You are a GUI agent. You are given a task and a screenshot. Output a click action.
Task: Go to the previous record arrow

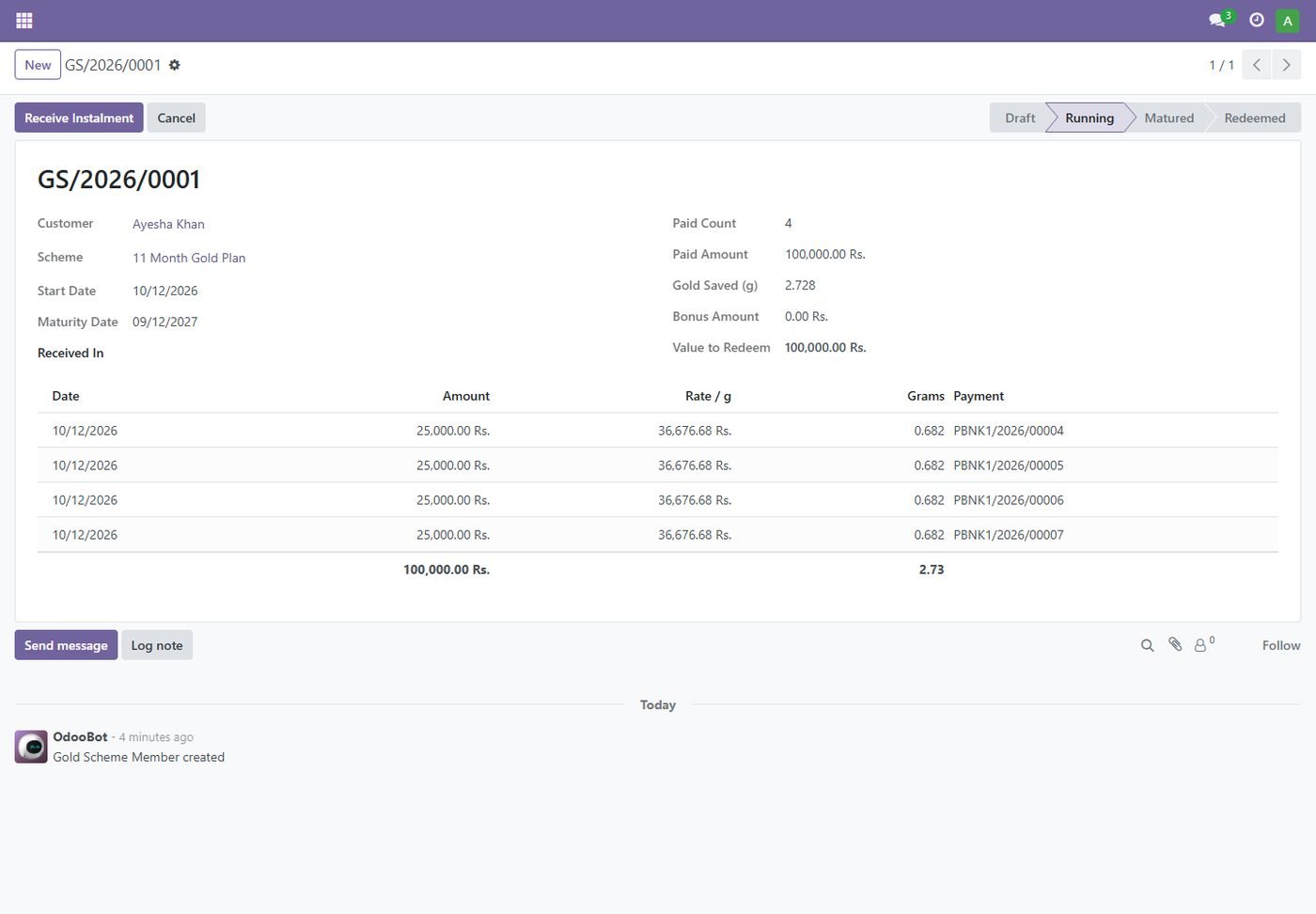click(1257, 65)
